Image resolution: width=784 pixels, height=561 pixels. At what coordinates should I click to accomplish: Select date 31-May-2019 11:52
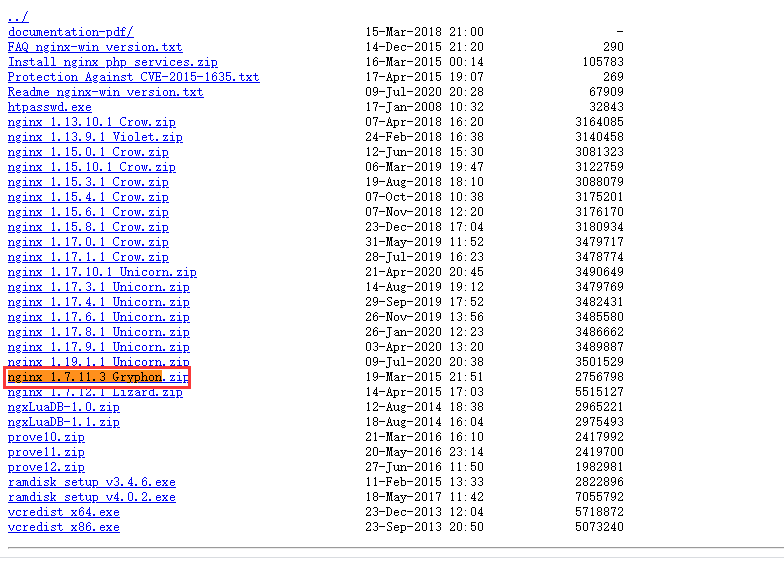point(424,242)
